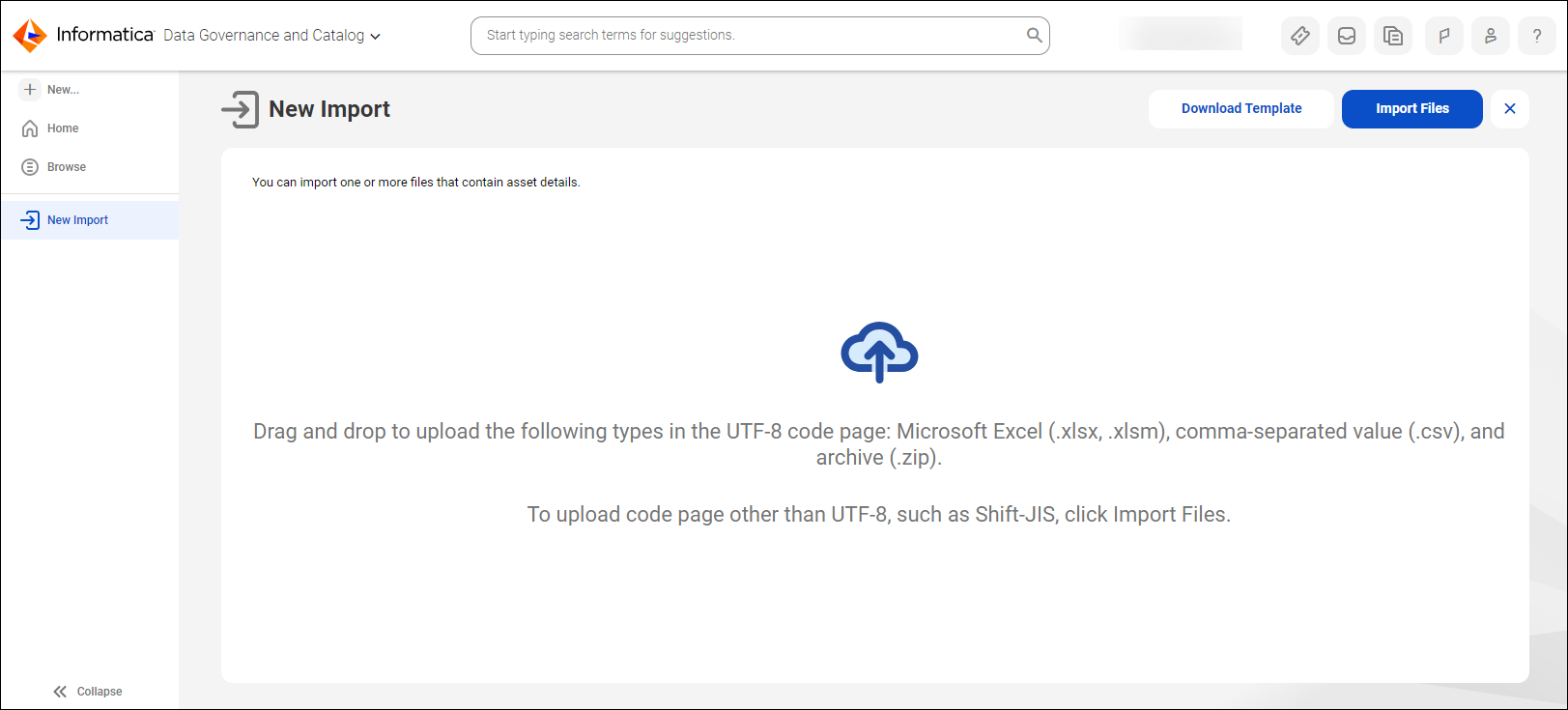1568x710 pixels.
Task: Select the New Import sidebar tab
Action: pos(89,220)
